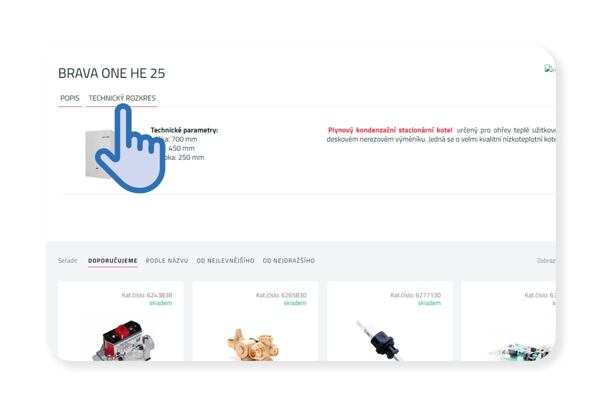Click the broken image icon top right

click(549, 69)
